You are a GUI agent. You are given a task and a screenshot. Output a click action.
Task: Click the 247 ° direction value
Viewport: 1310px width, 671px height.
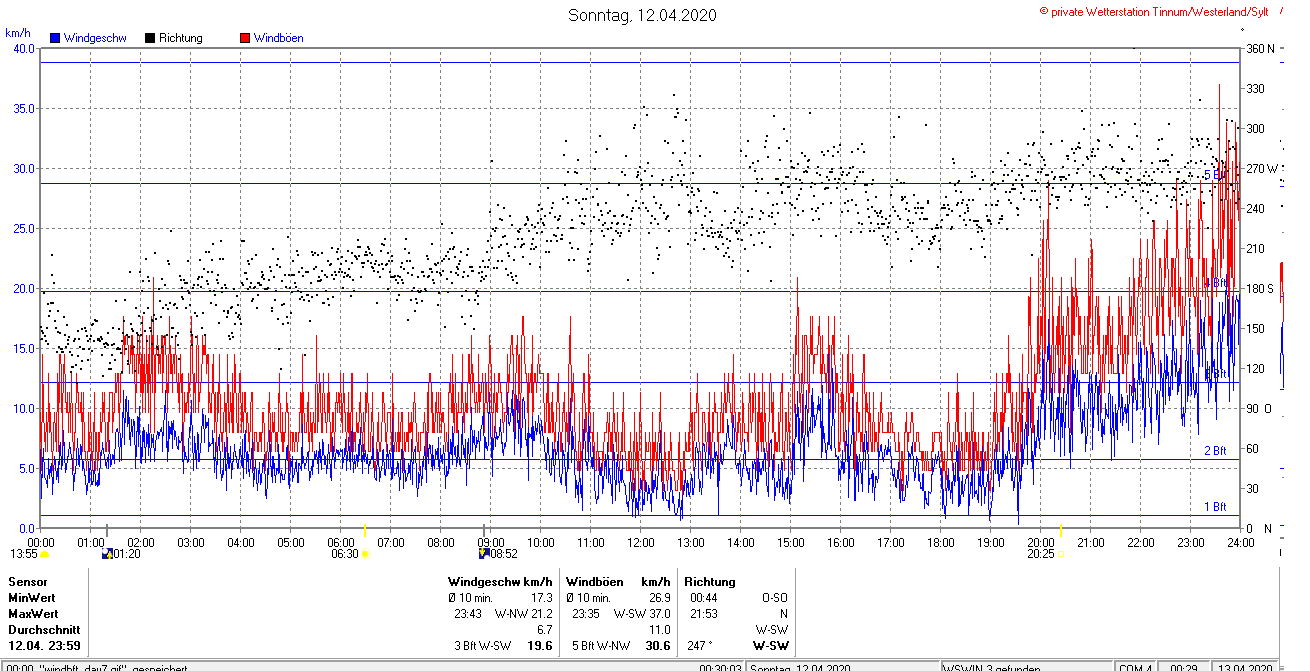(700, 646)
